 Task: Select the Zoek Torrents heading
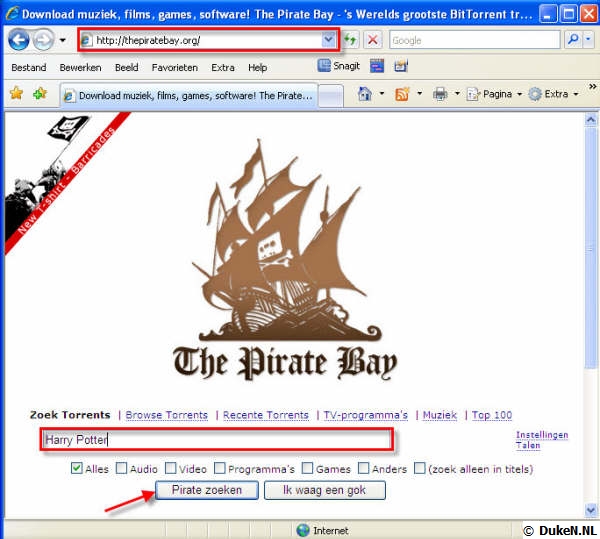pos(70,415)
